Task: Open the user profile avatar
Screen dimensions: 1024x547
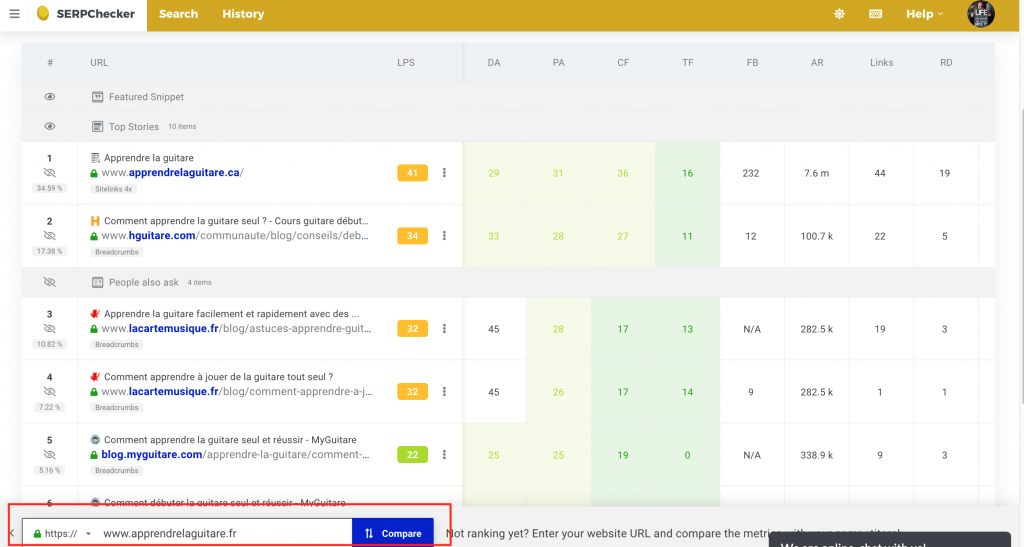Action: tap(980, 14)
